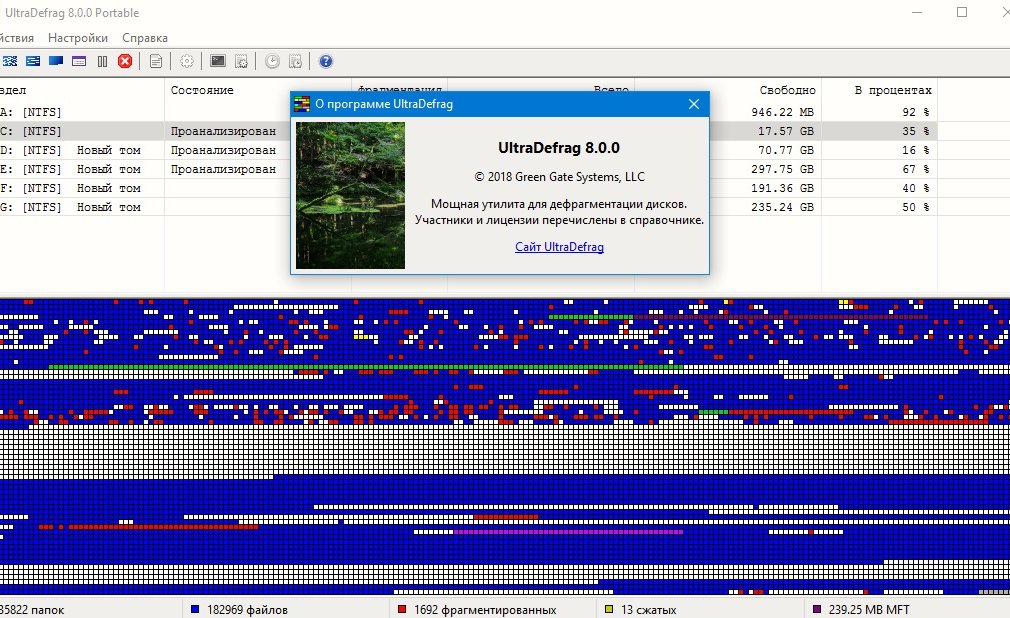Click the yellow compressed legend square
The width and height of the screenshot is (1010, 618).
[609, 609]
